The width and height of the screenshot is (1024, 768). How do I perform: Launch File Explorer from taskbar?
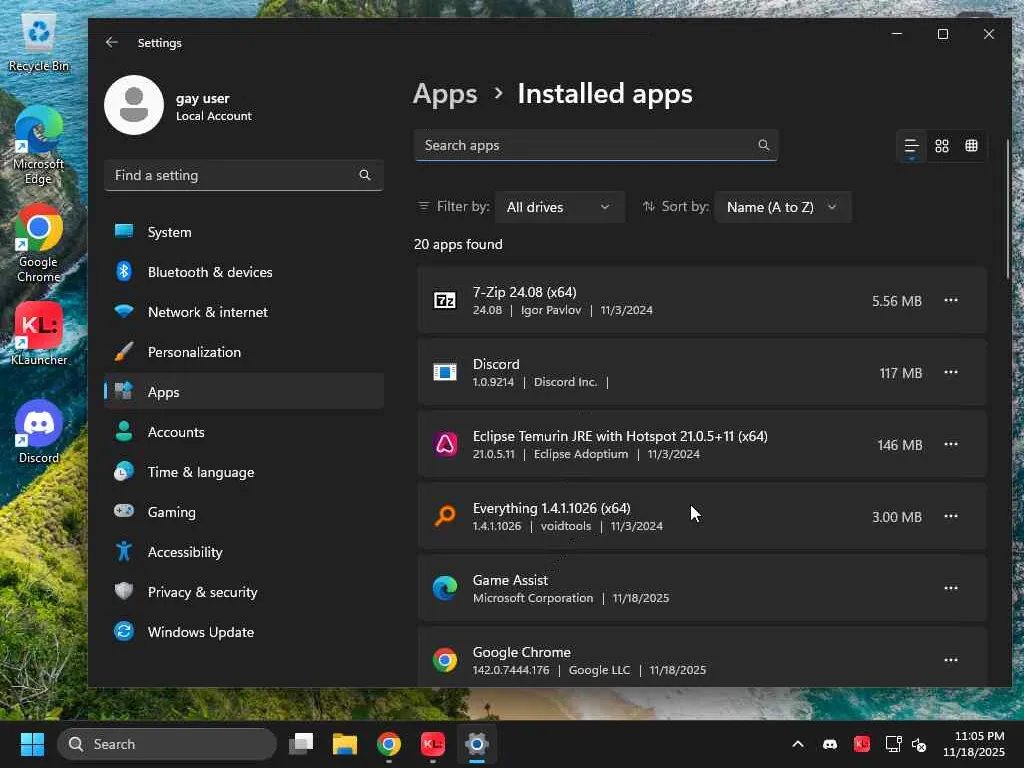tap(345, 744)
